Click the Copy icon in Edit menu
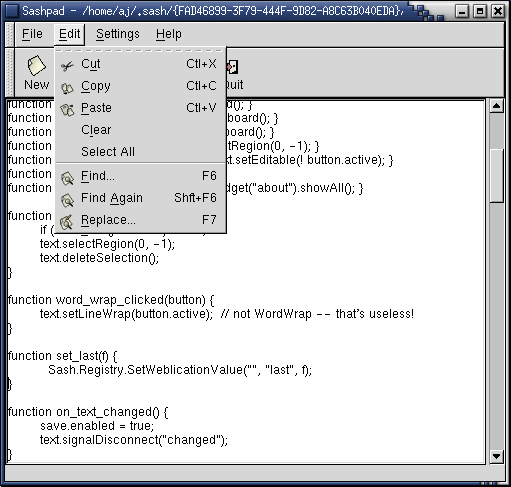Screen dimensions: 511x487 pyautogui.click(x=67, y=88)
